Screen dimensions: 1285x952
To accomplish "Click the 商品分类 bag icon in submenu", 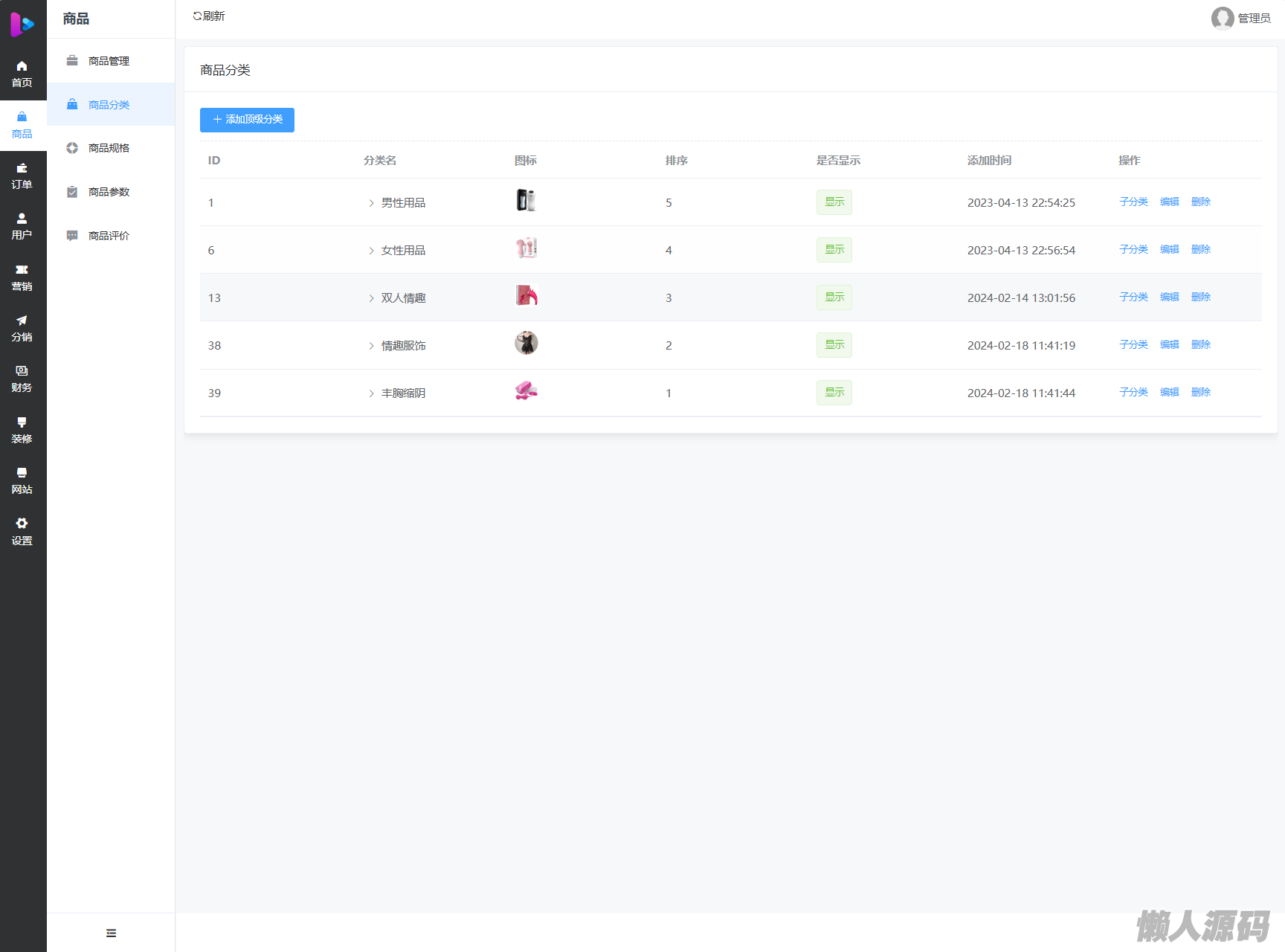I will pos(72,105).
